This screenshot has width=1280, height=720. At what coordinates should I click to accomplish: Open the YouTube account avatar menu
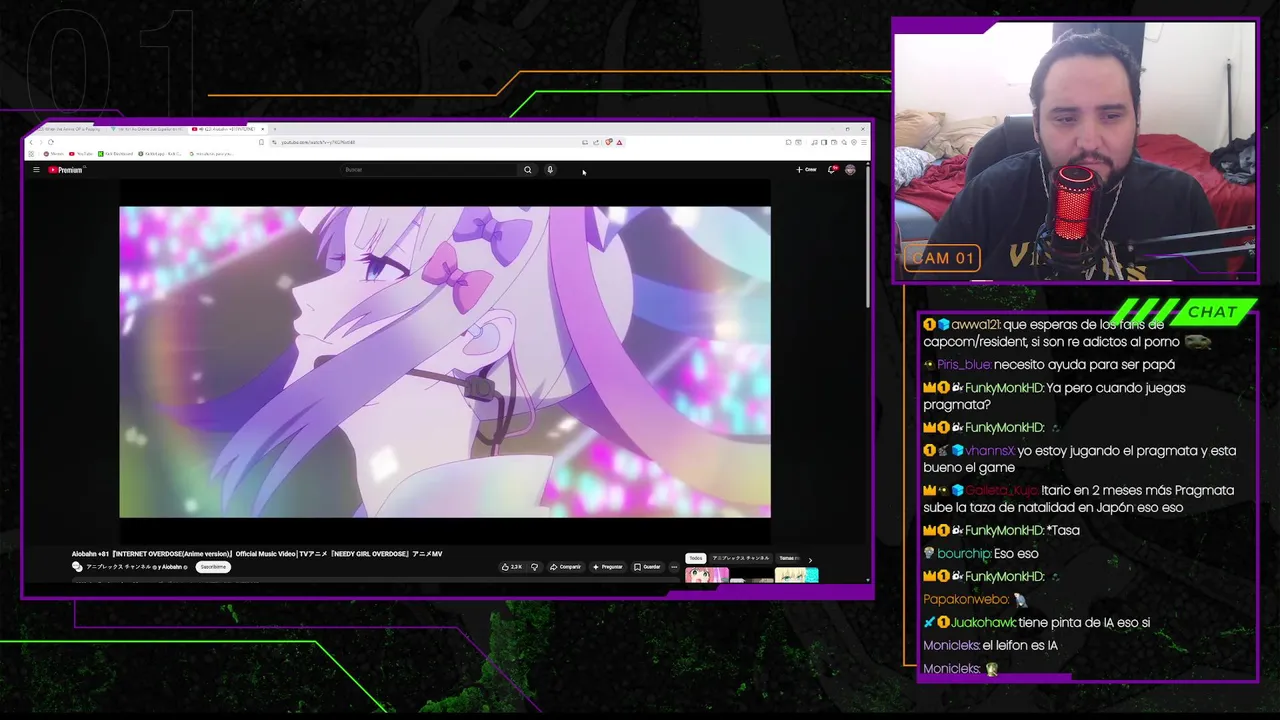[x=851, y=170]
